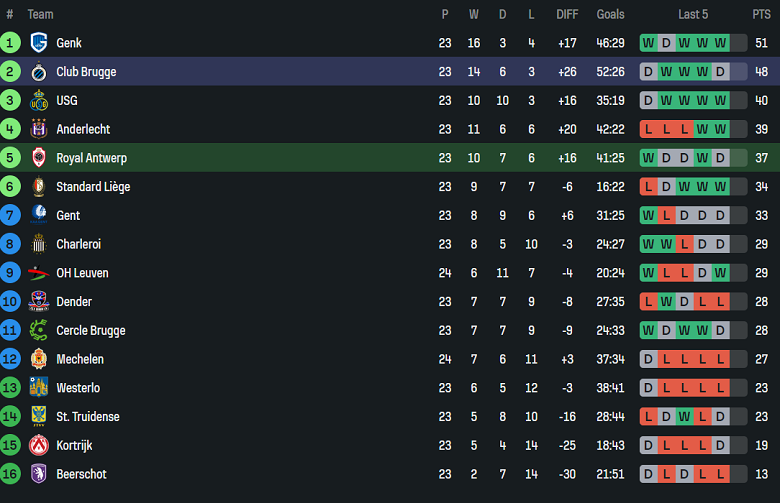Click Anderlecht's first red L form badge
This screenshot has height=503, width=780.
click(648, 129)
